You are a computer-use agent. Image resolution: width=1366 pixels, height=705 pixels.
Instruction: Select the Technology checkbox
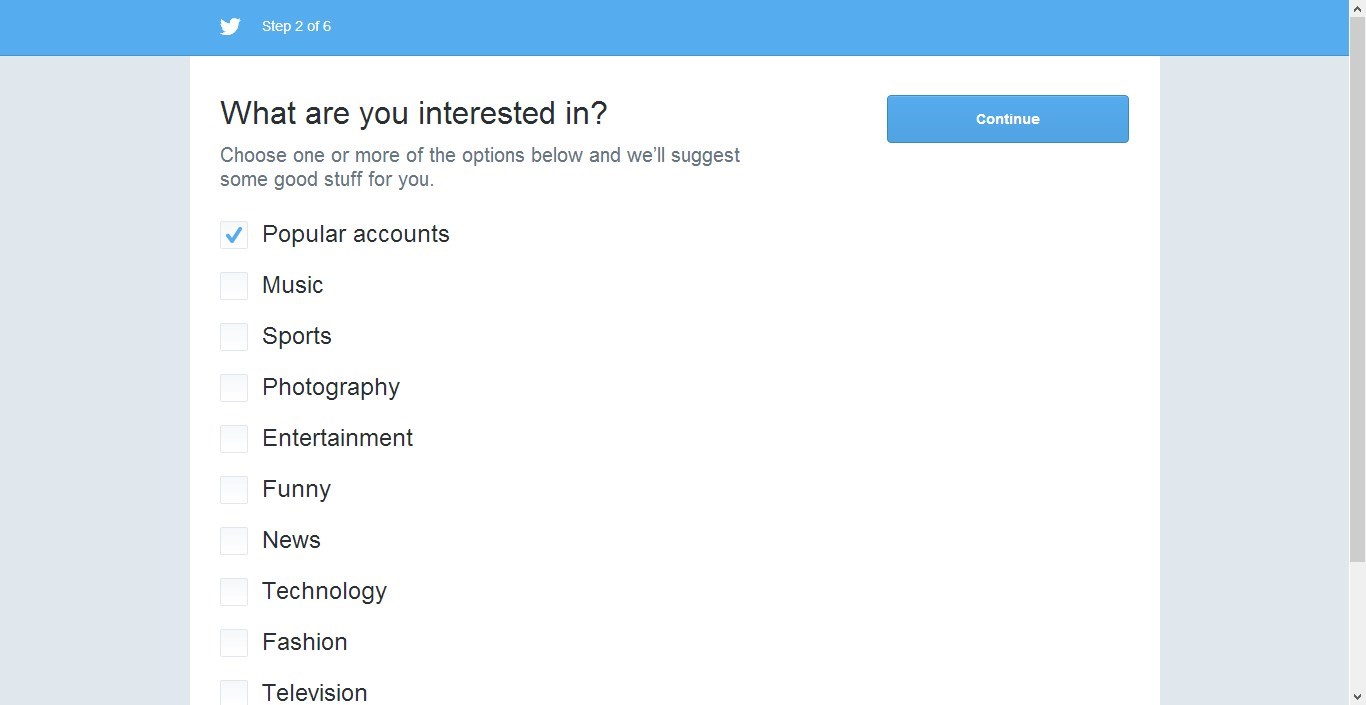(233, 592)
